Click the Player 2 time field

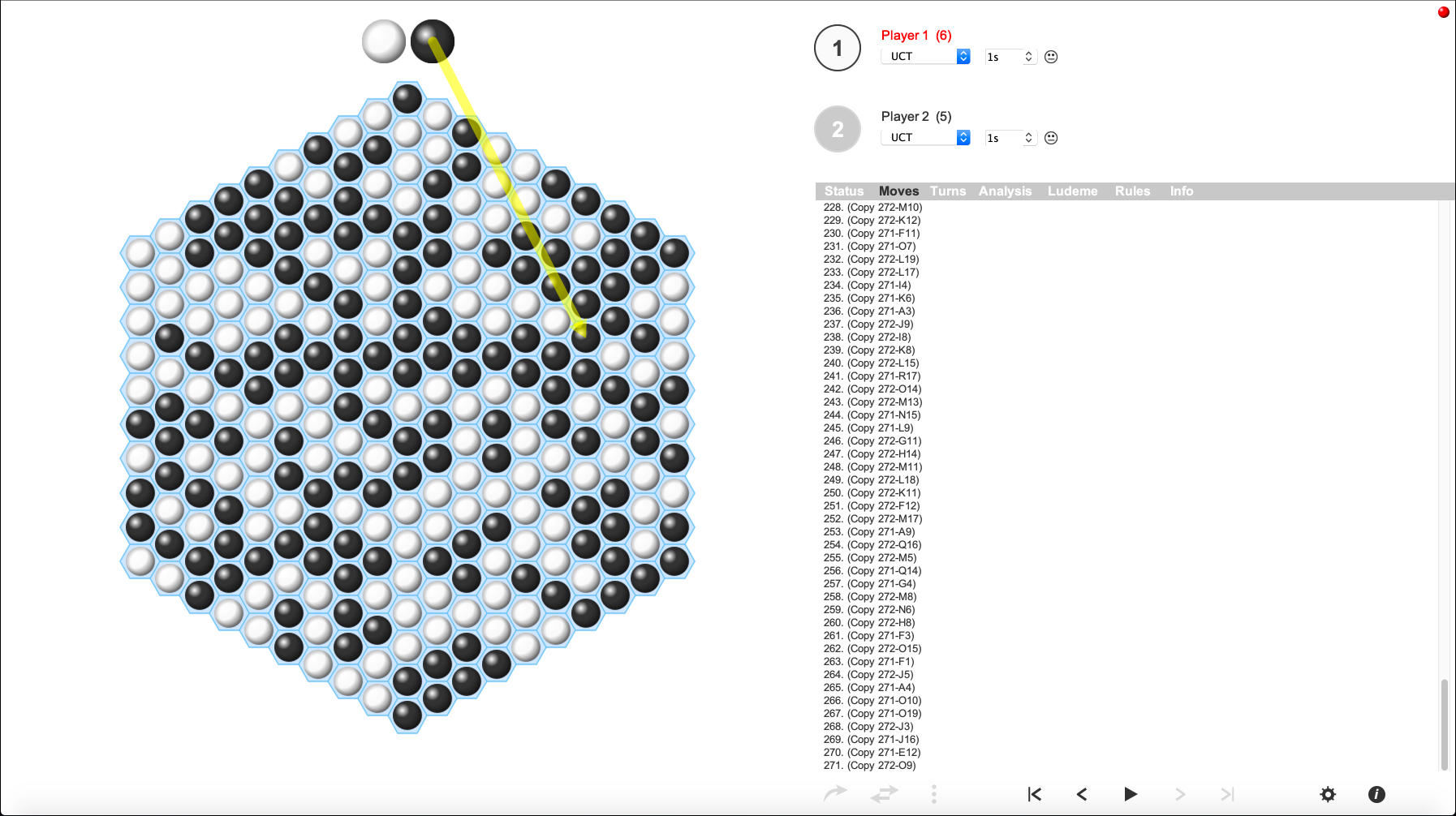(x=1003, y=138)
